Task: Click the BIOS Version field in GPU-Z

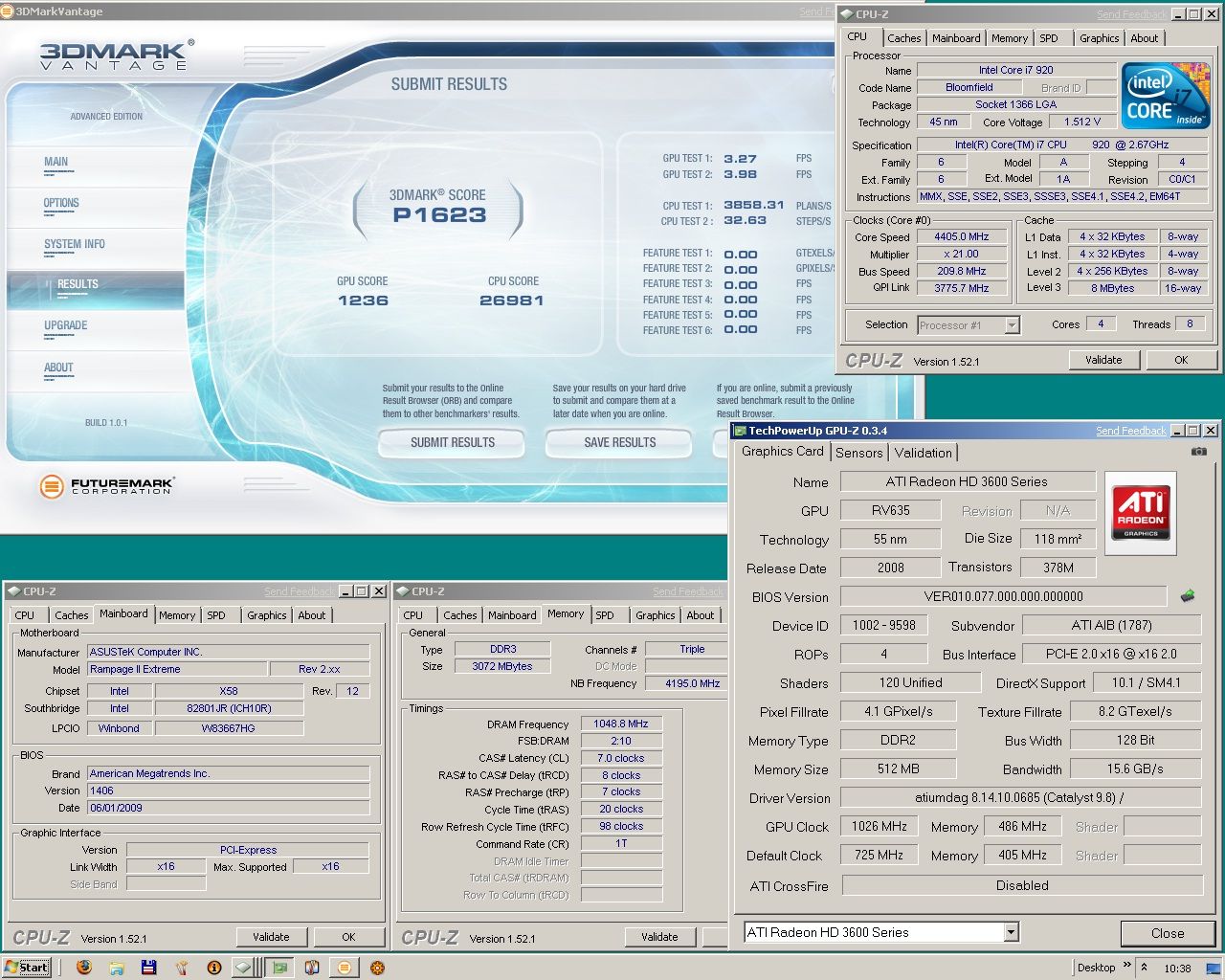Action: click(1003, 596)
